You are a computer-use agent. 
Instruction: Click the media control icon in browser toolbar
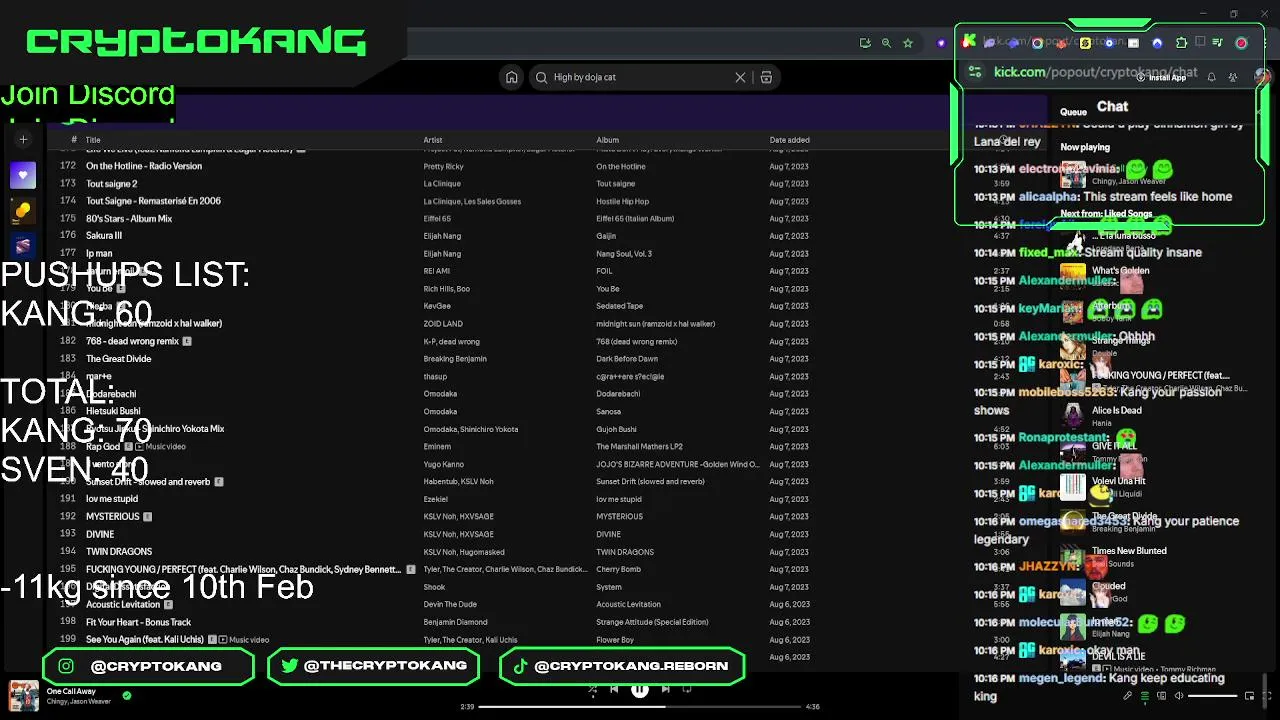coord(1217,43)
